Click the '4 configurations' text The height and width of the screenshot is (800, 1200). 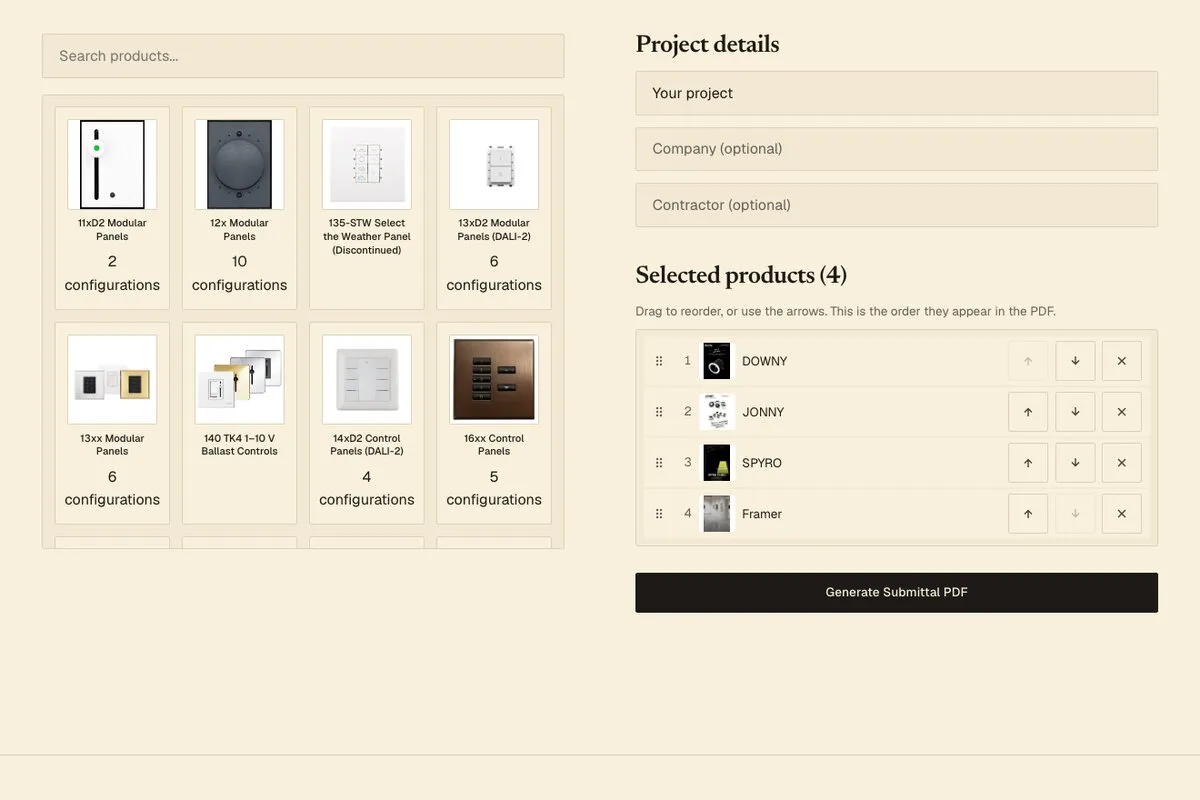coord(366,488)
